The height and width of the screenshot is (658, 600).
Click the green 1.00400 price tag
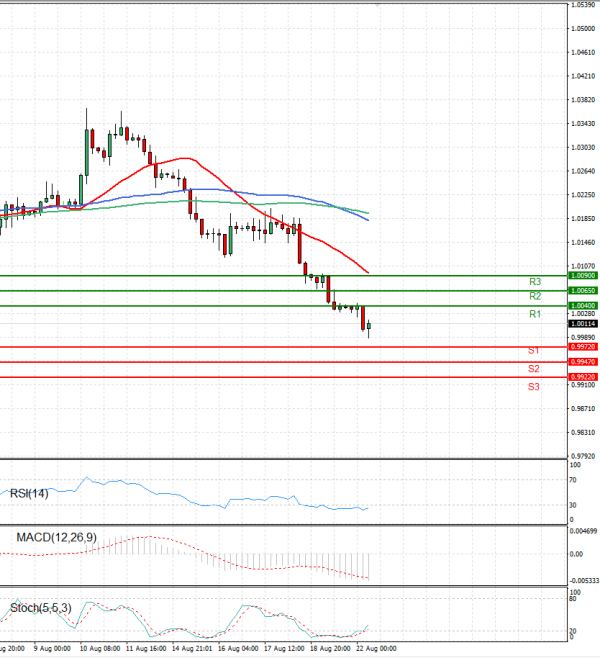[583, 306]
